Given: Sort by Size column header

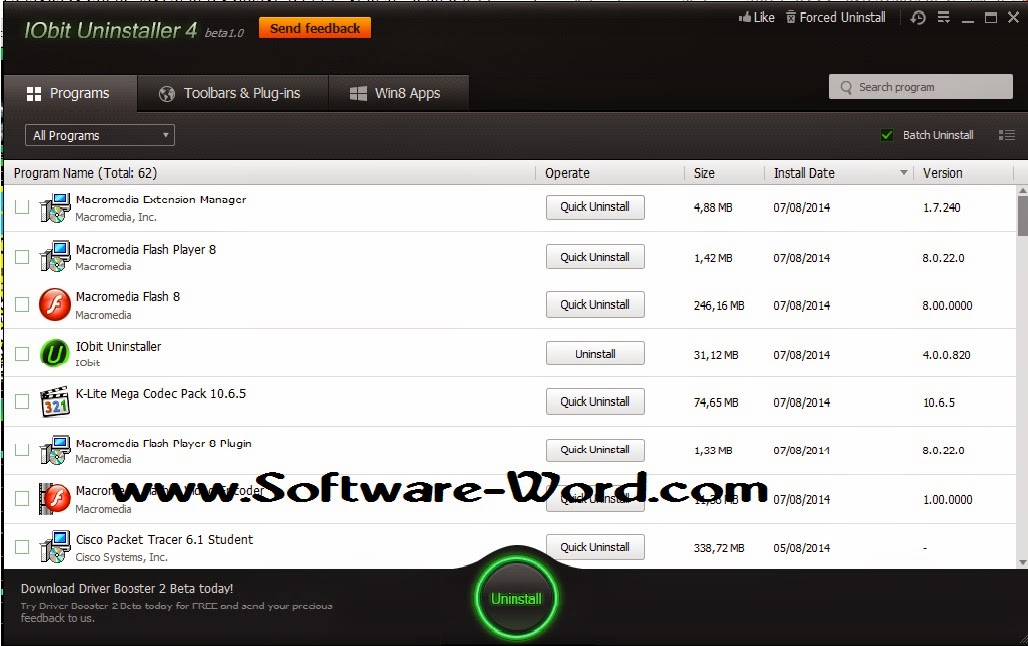Looking at the screenshot, I should point(704,173).
